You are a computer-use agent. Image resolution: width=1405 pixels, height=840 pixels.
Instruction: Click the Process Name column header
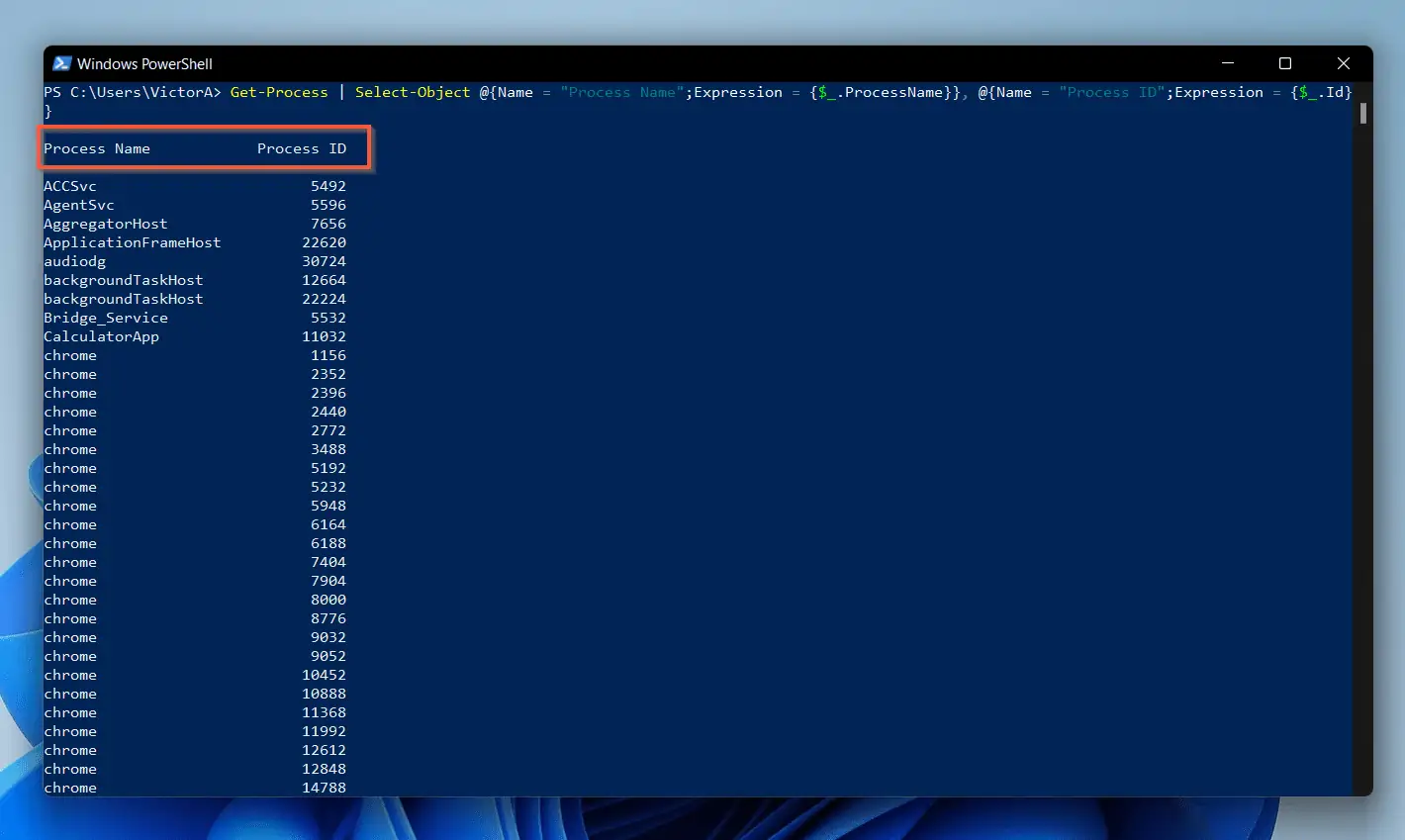97,148
